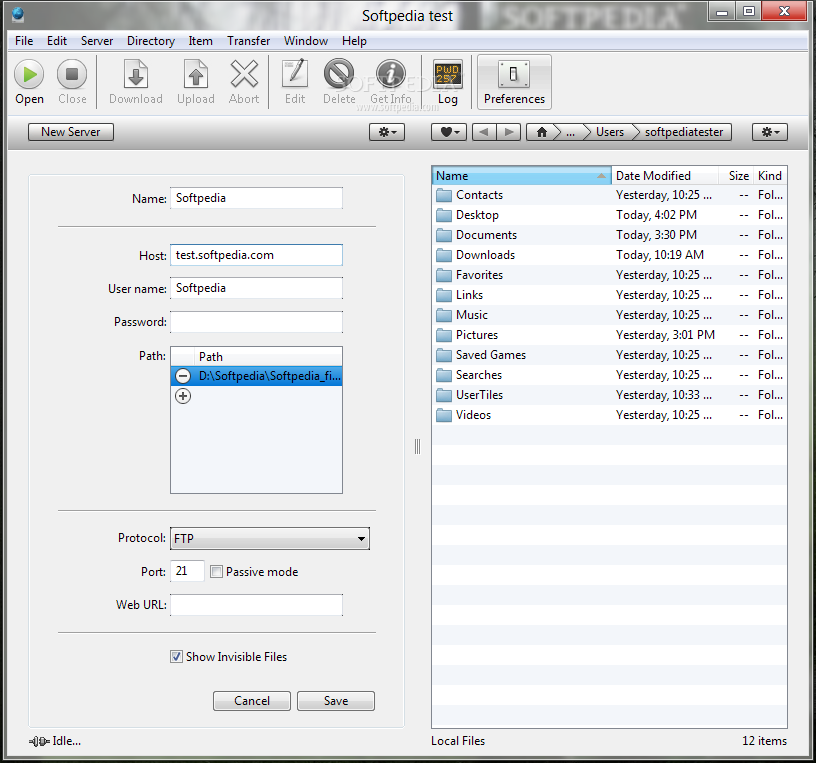
Task: Click the Web URL input field
Action: (x=256, y=605)
